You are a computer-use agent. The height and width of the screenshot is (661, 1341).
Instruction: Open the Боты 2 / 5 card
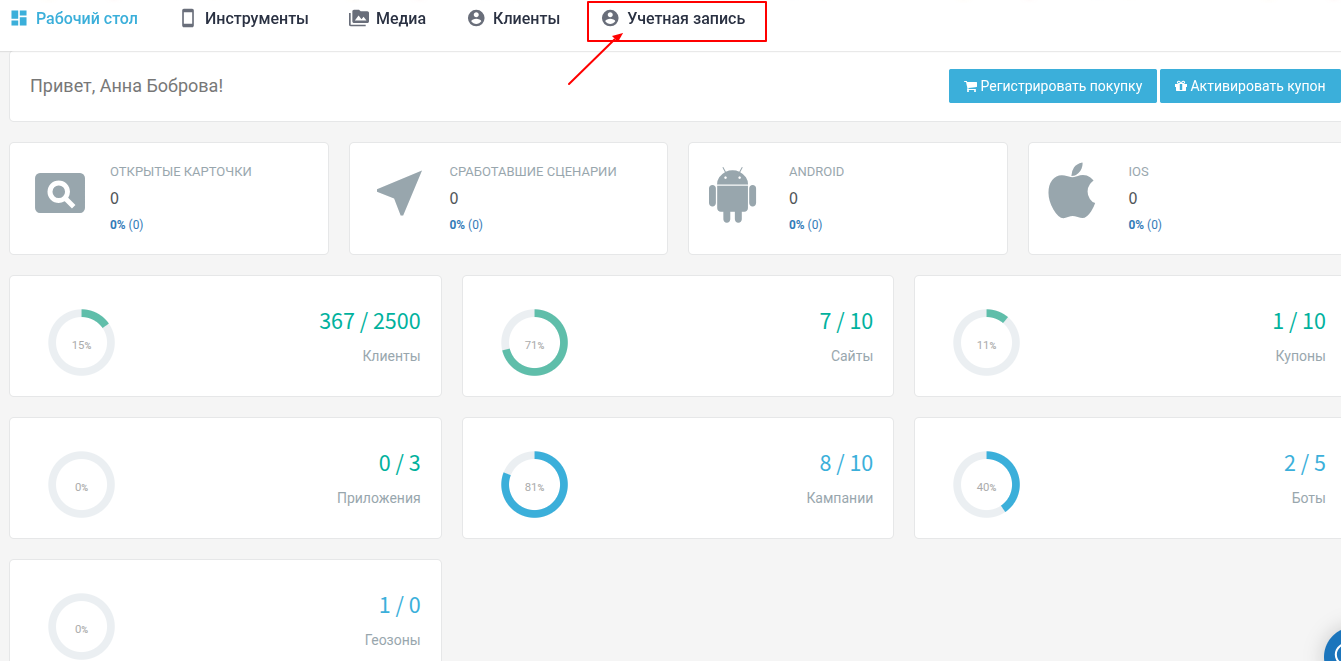pos(1127,478)
